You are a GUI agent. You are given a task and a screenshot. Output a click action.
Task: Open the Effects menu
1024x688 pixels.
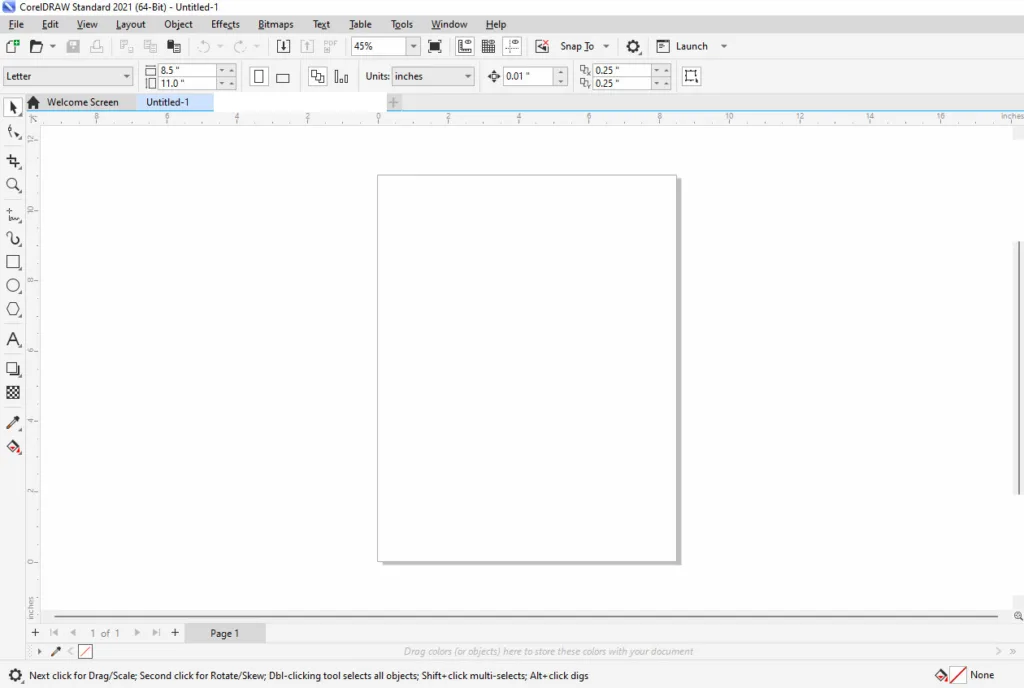[x=225, y=24]
